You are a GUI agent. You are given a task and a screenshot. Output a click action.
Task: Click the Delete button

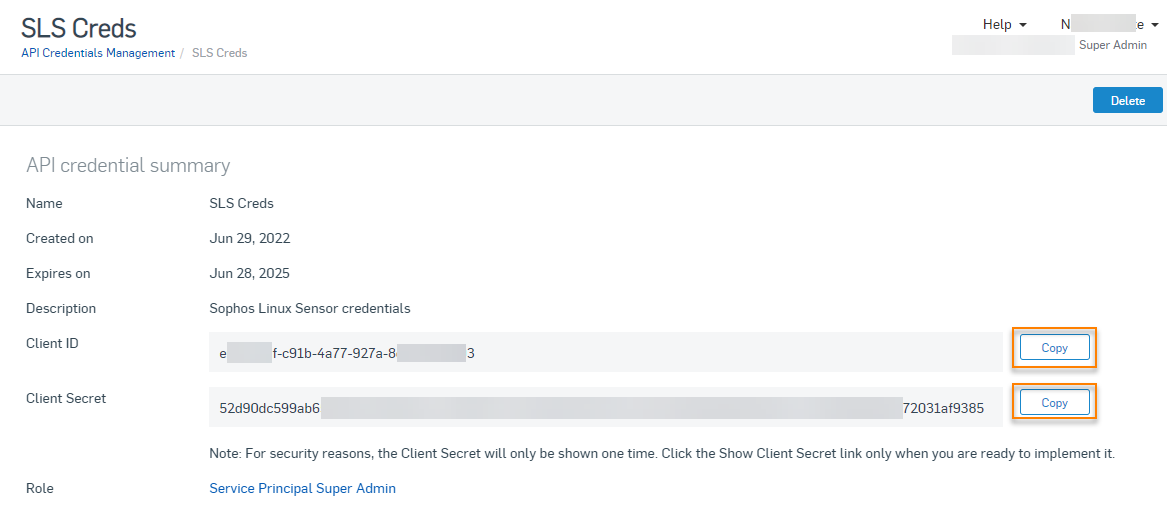(1127, 100)
